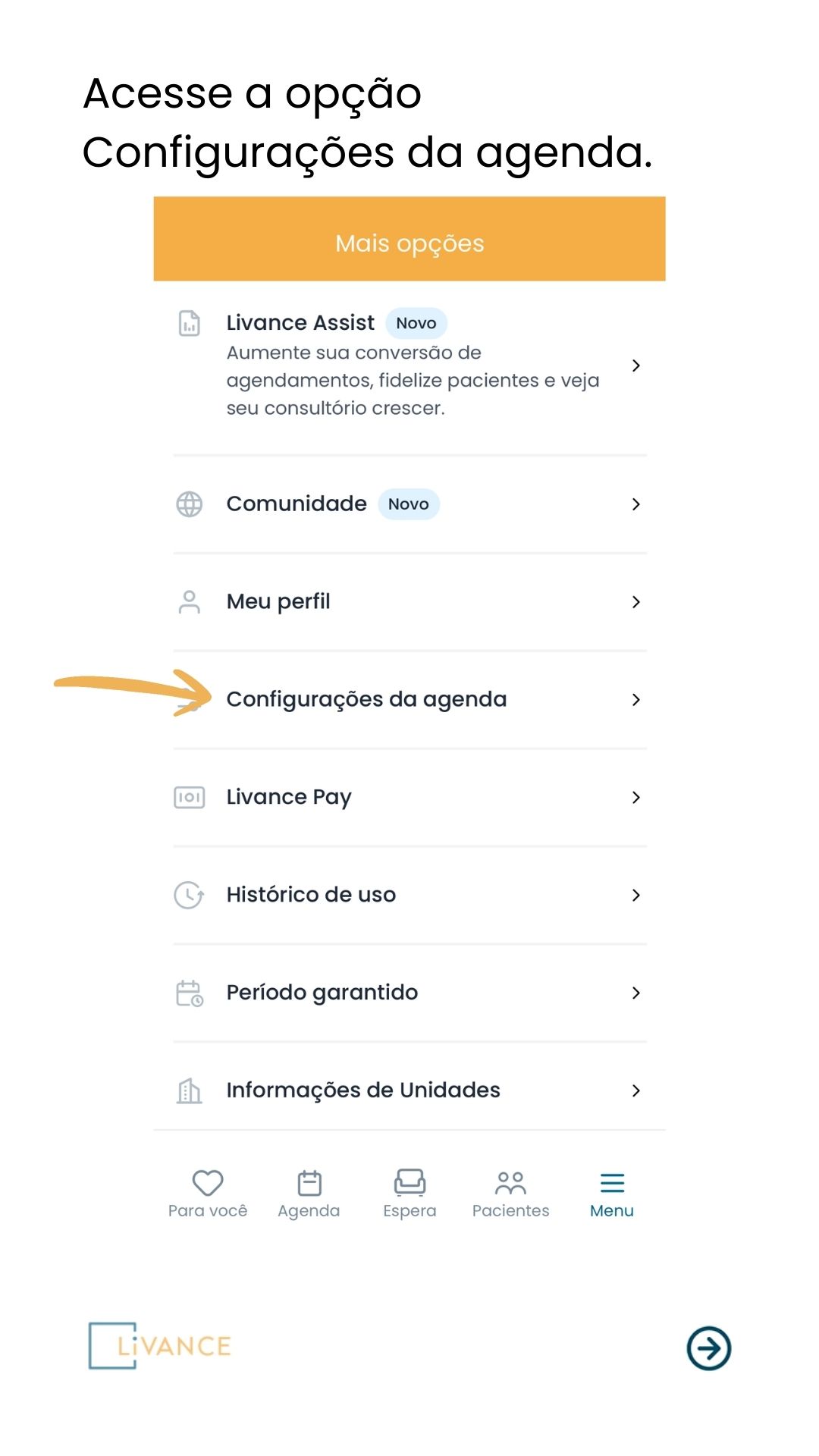Click the Mais opções orange header
Image resolution: width=819 pixels, height=1456 pixels.
pos(409,239)
